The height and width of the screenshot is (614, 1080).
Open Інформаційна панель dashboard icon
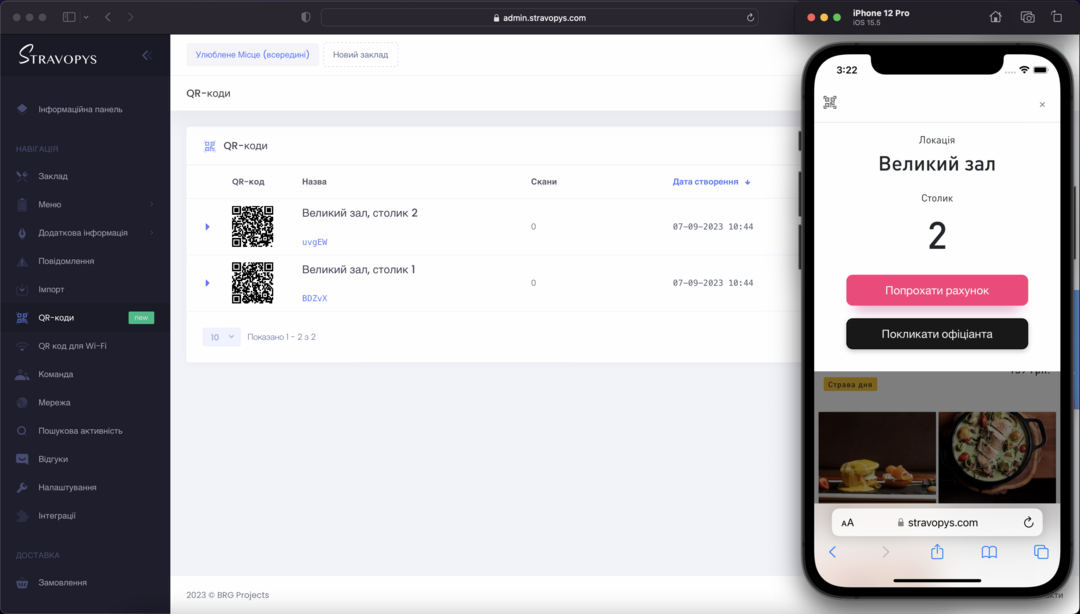tap(22, 109)
